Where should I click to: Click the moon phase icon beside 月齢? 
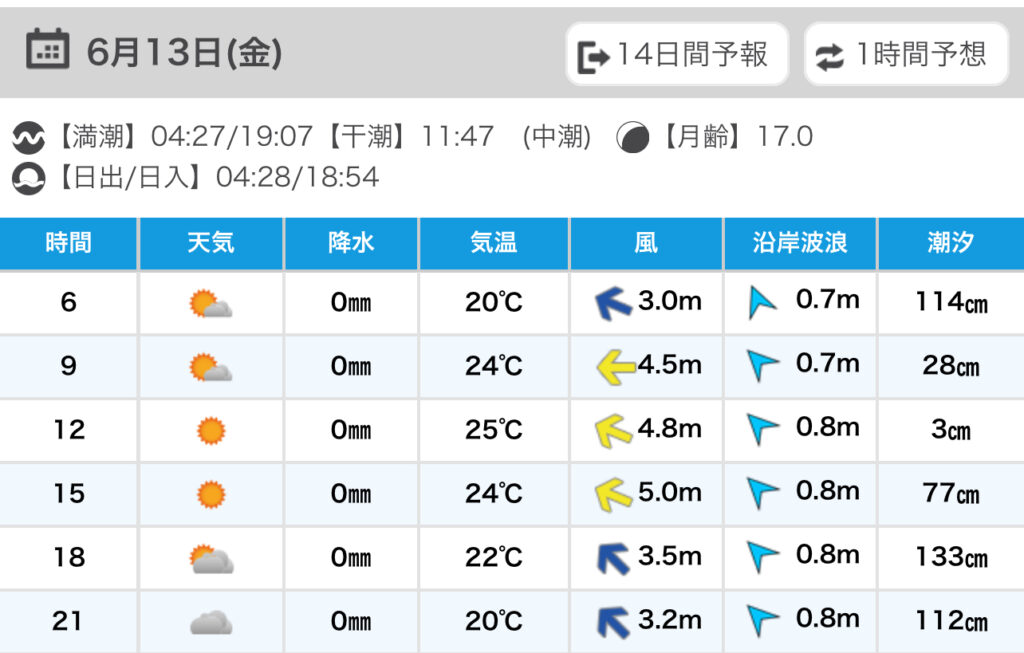pyautogui.click(x=632, y=137)
